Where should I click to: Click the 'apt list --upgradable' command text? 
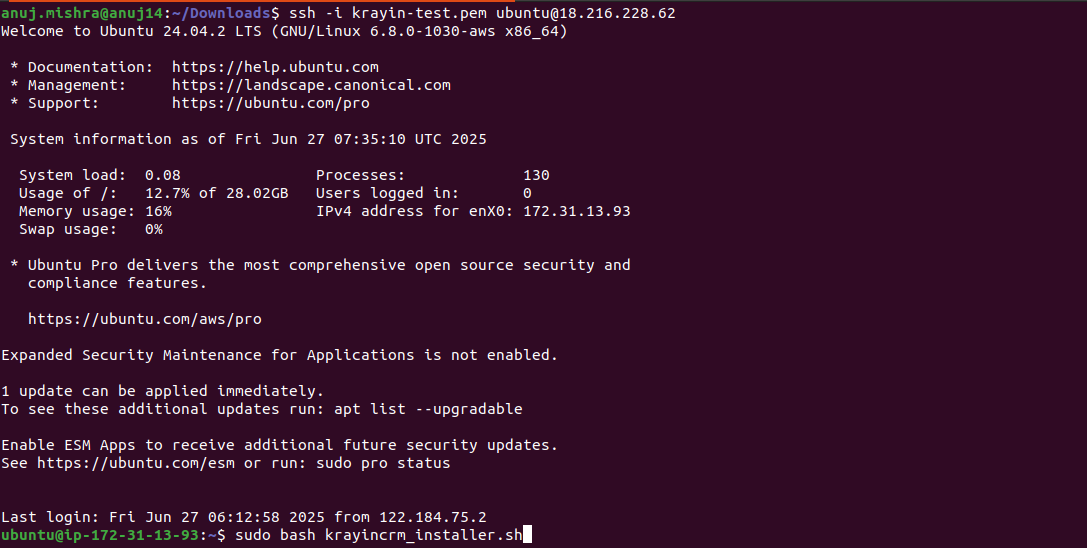428,409
